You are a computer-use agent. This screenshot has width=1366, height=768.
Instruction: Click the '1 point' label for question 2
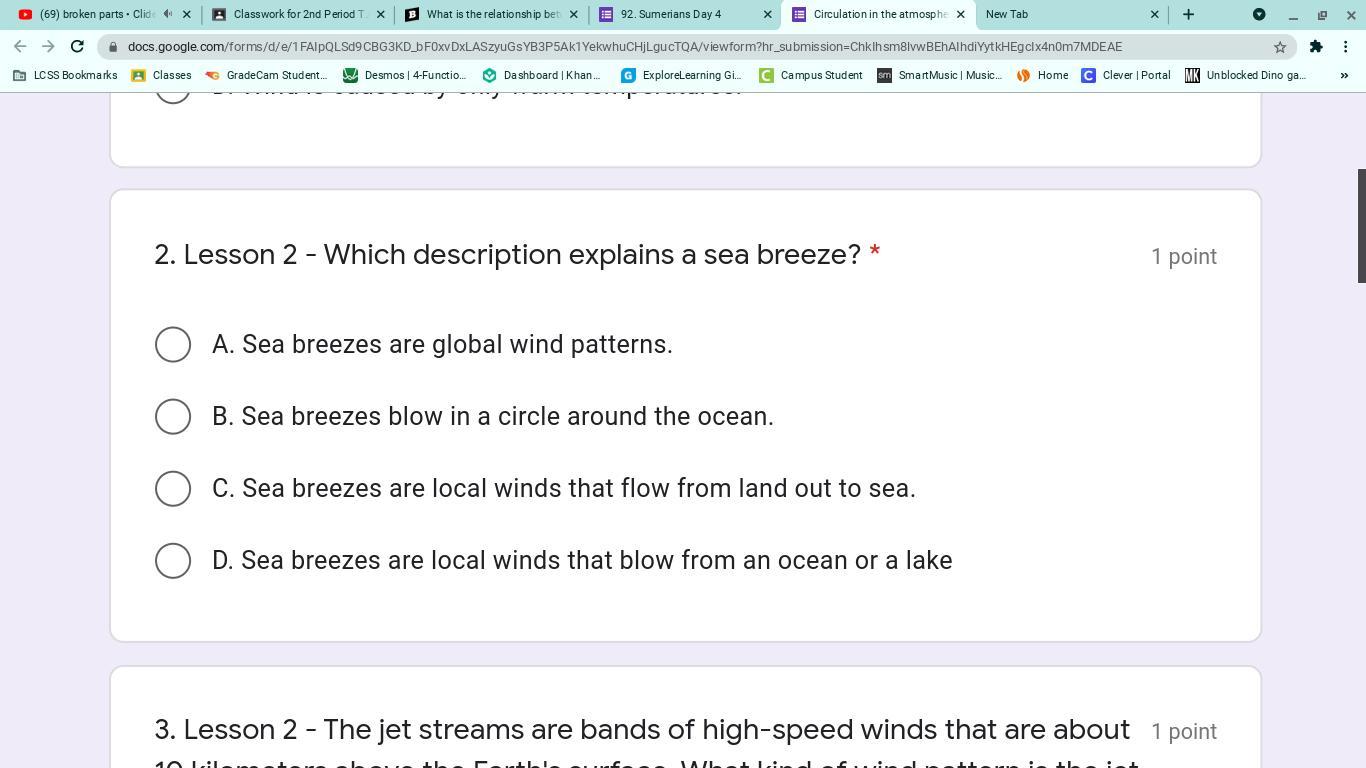point(1184,256)
